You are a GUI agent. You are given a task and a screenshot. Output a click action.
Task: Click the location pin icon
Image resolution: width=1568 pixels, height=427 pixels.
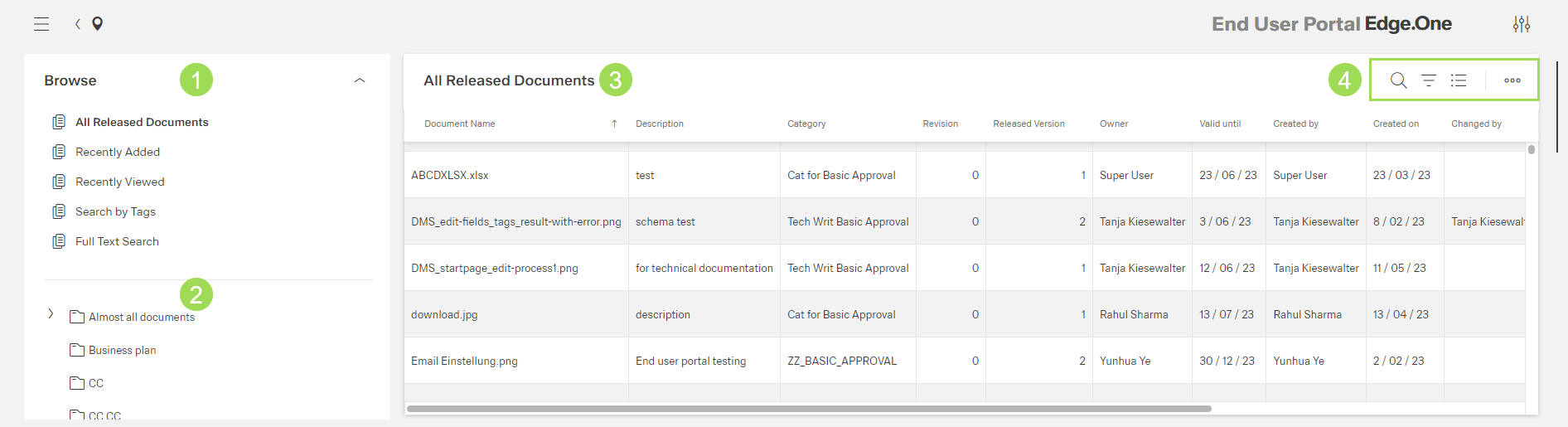point(98,24)
